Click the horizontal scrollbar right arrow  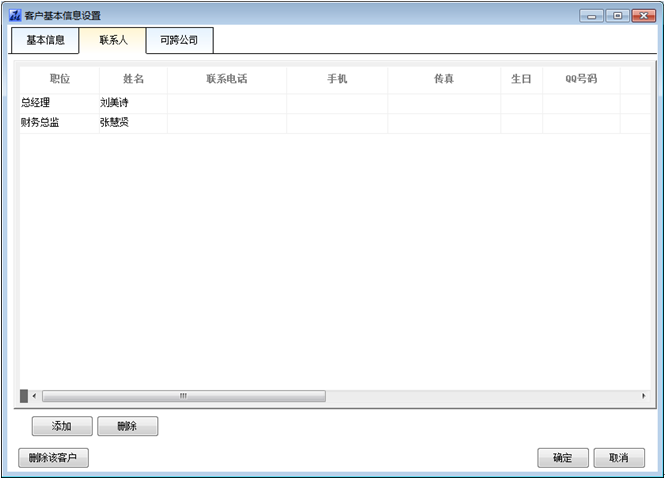pos(643,397)
